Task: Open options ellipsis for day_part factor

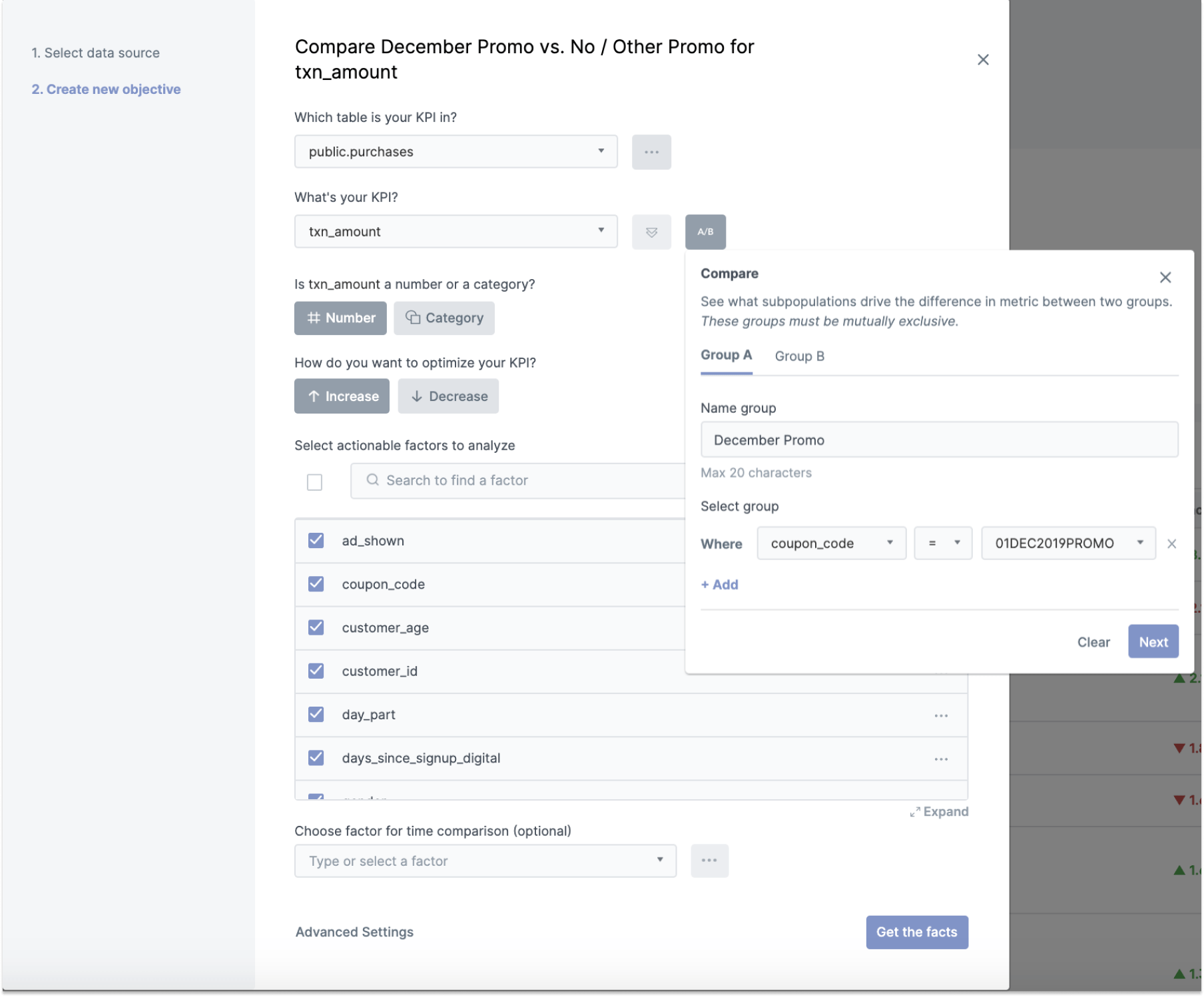Action: click(x=940, y=715)
